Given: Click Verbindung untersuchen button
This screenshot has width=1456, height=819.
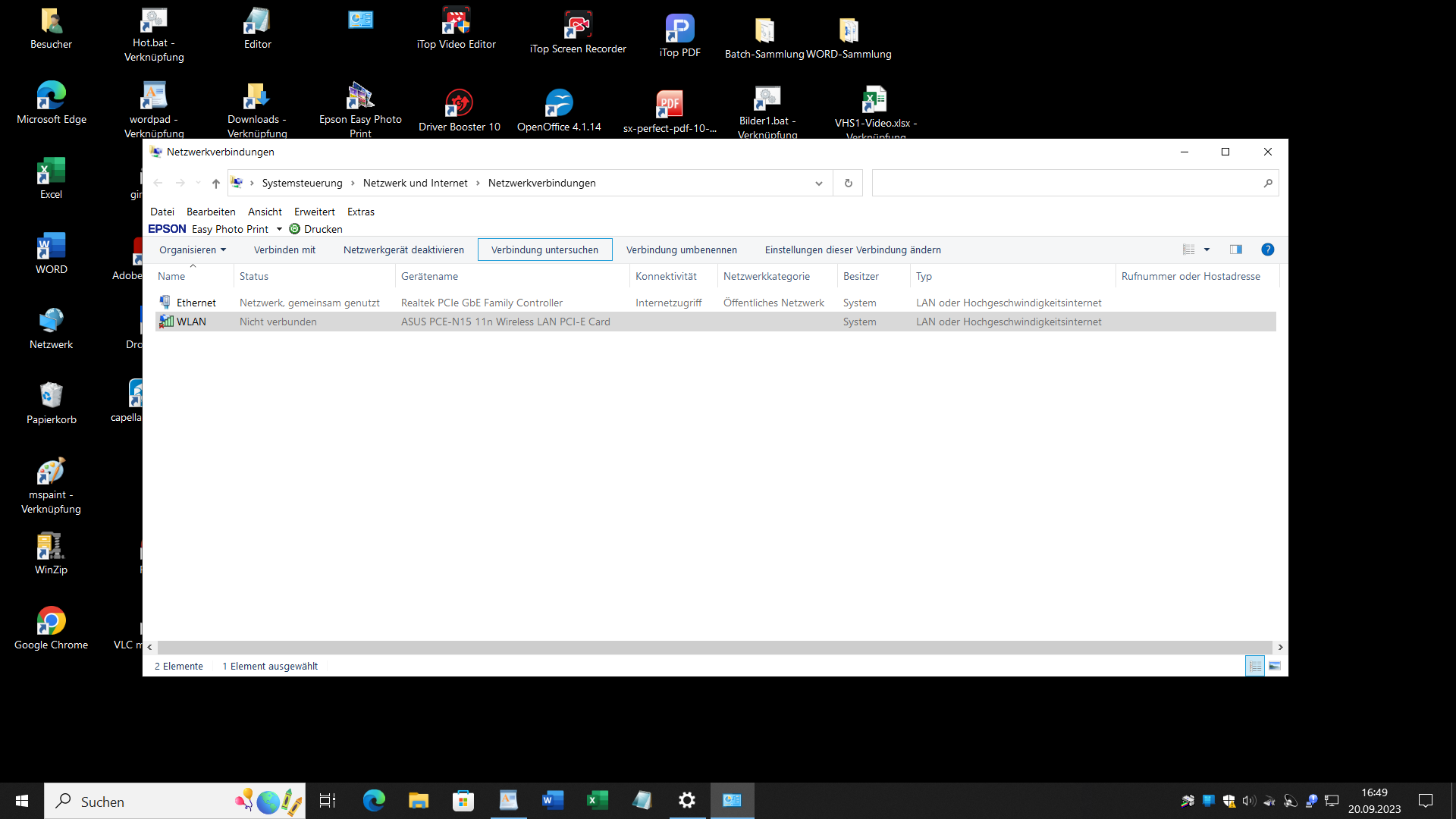Looking at the screenshot, I should (544, 249).
